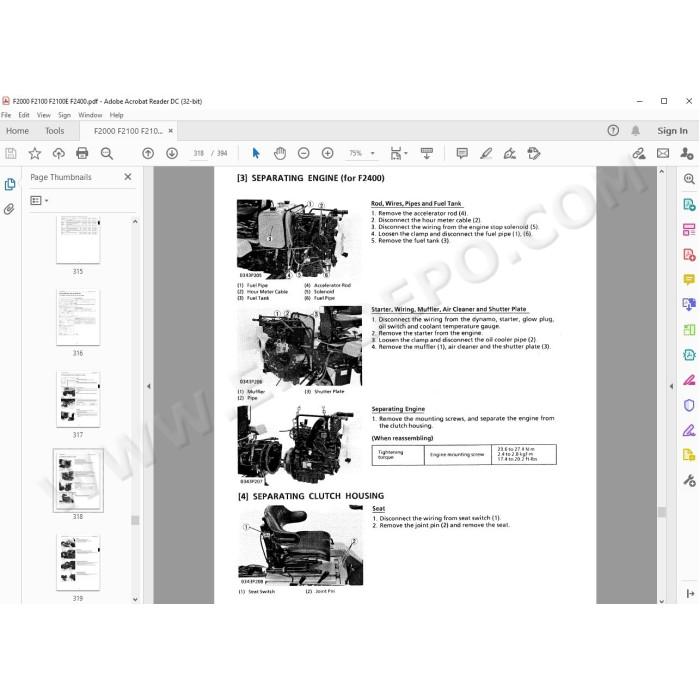Open the search tool in right pane
Screen dimensions: 700x700
(689, 179)
